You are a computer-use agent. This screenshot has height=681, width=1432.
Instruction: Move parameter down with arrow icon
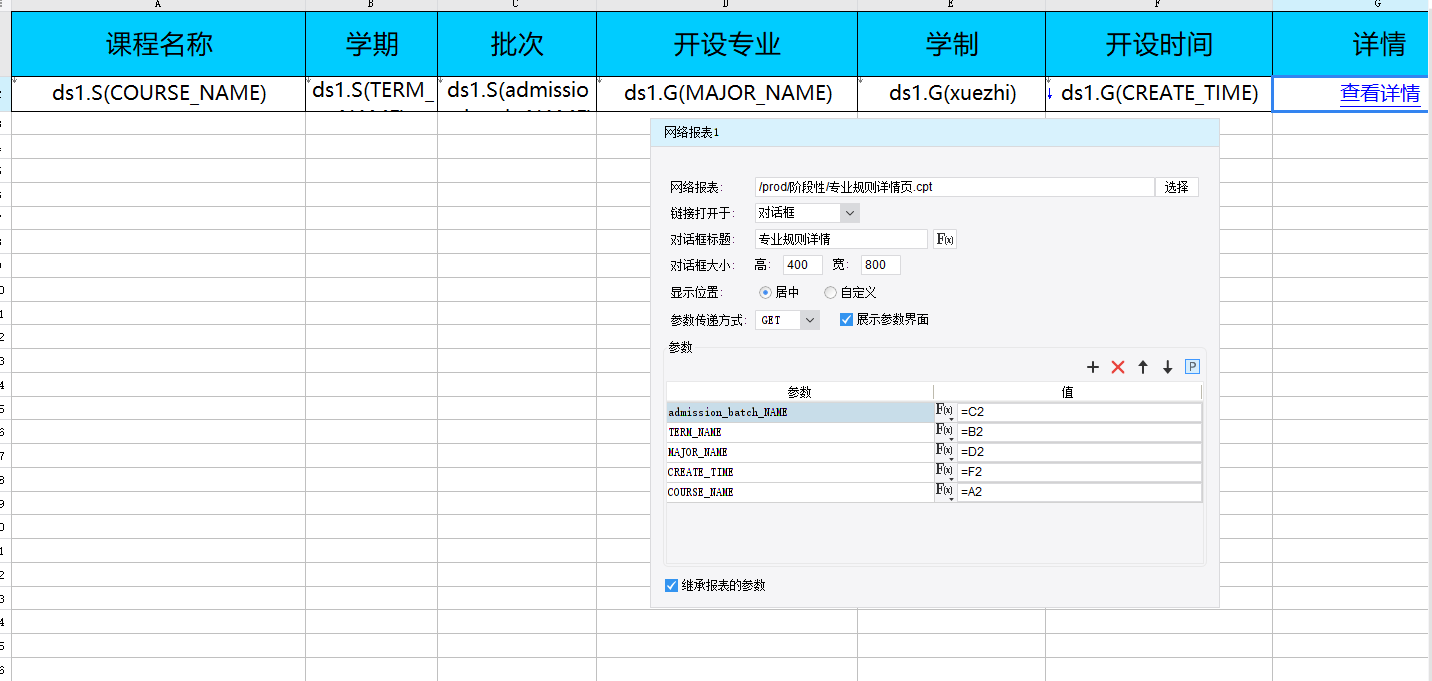(x=1167, y=367)
